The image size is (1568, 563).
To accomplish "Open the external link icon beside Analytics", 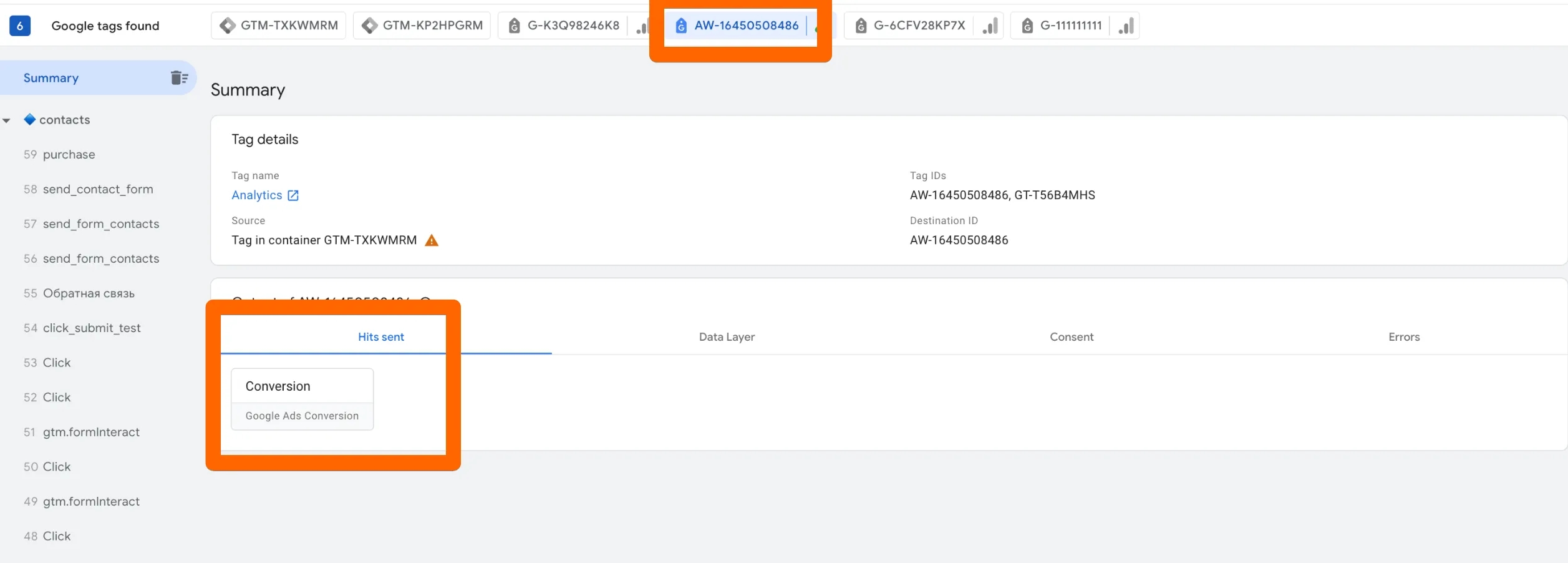I will click(293, 195).
